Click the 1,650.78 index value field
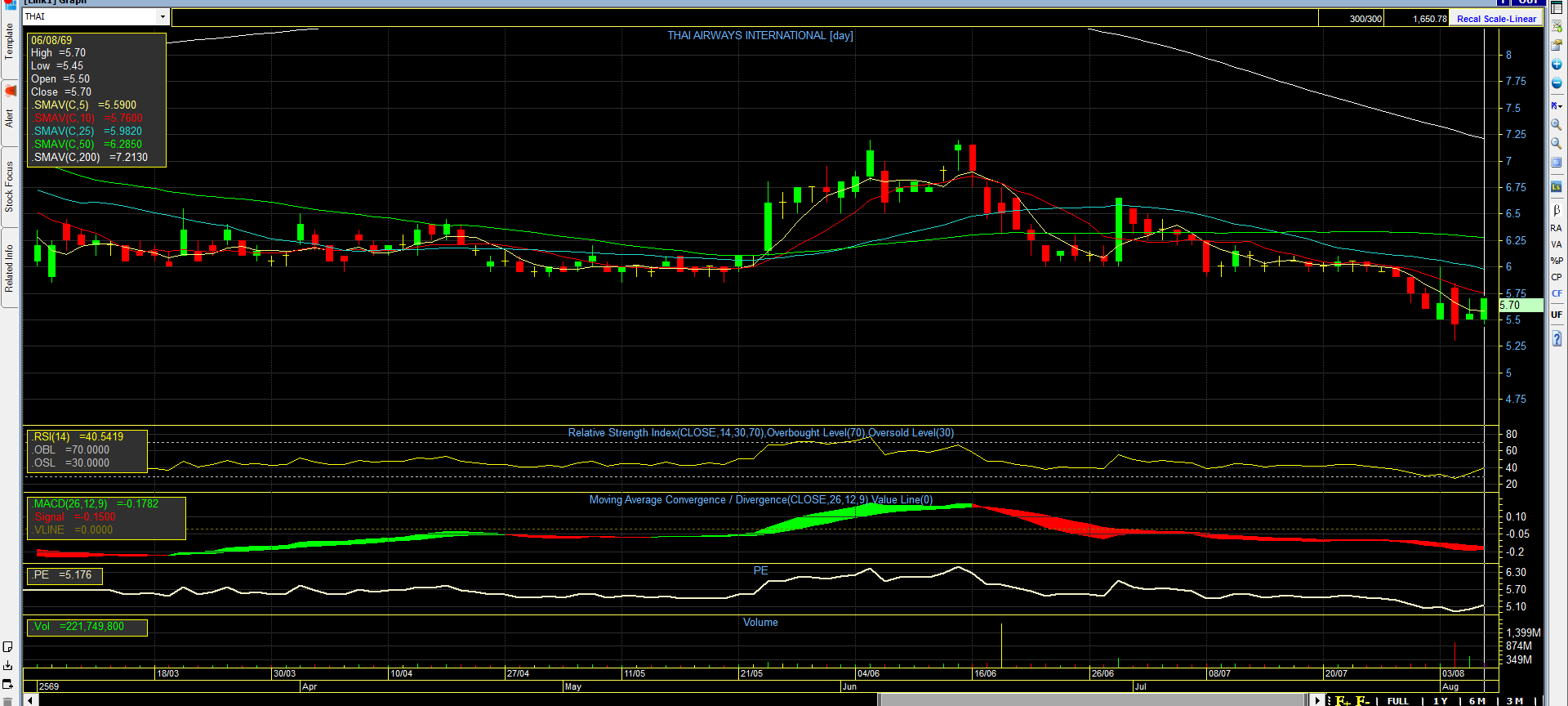The height and width of the screenshot is (706, 1568). (1416, 18)
